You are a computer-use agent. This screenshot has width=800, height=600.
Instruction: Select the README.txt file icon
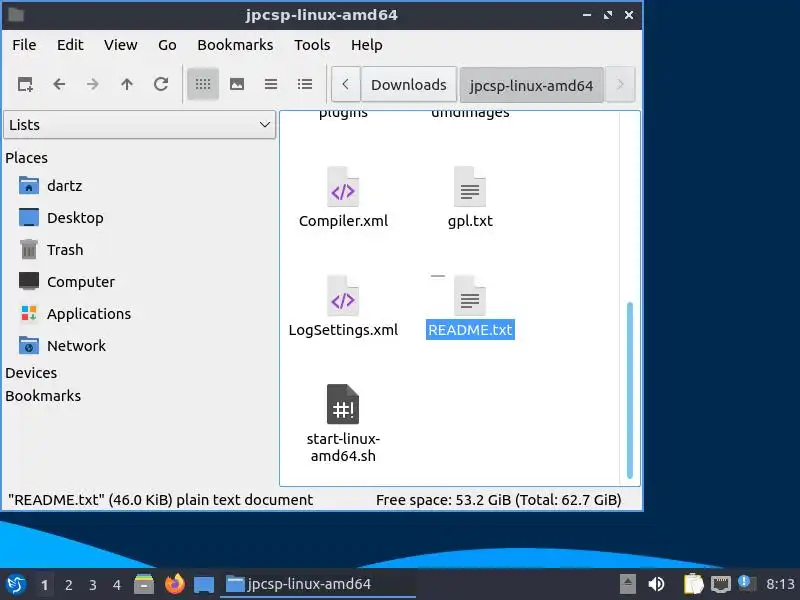[469, 296]
